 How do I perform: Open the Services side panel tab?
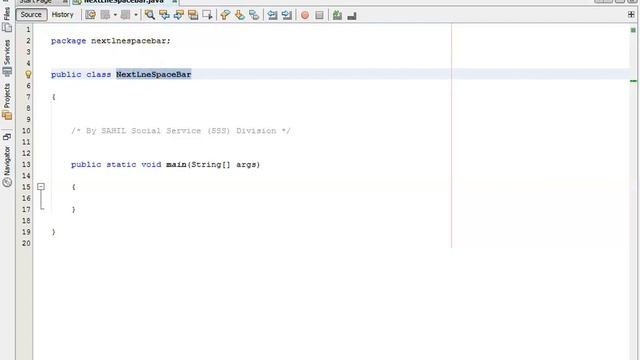tap(7, 52)
